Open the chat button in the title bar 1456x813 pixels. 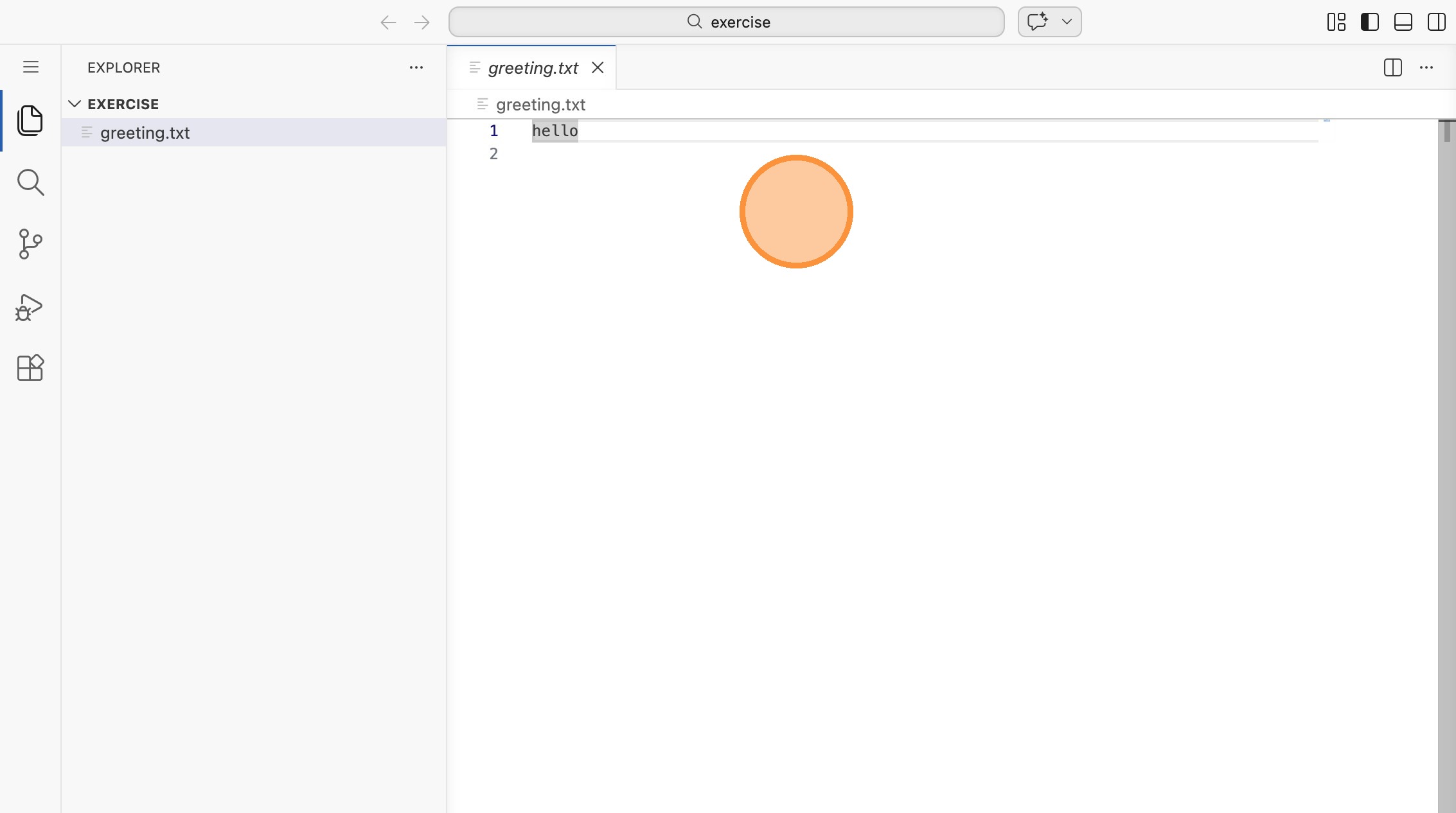[1037, 22]
